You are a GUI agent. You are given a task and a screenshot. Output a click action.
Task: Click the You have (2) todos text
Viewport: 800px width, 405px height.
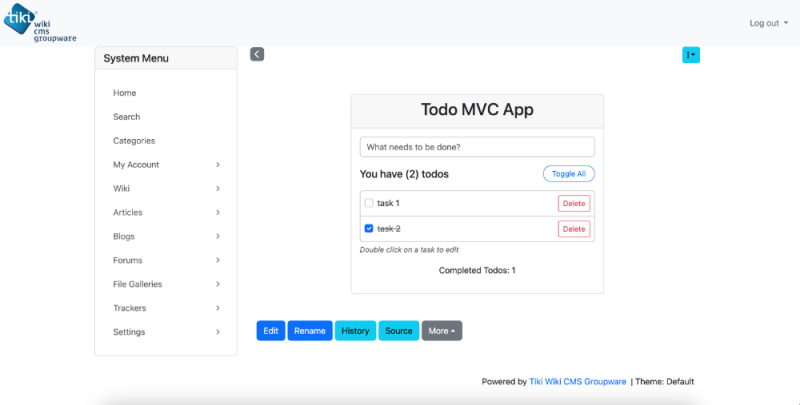pyautogui.click(x=404, y=174)
